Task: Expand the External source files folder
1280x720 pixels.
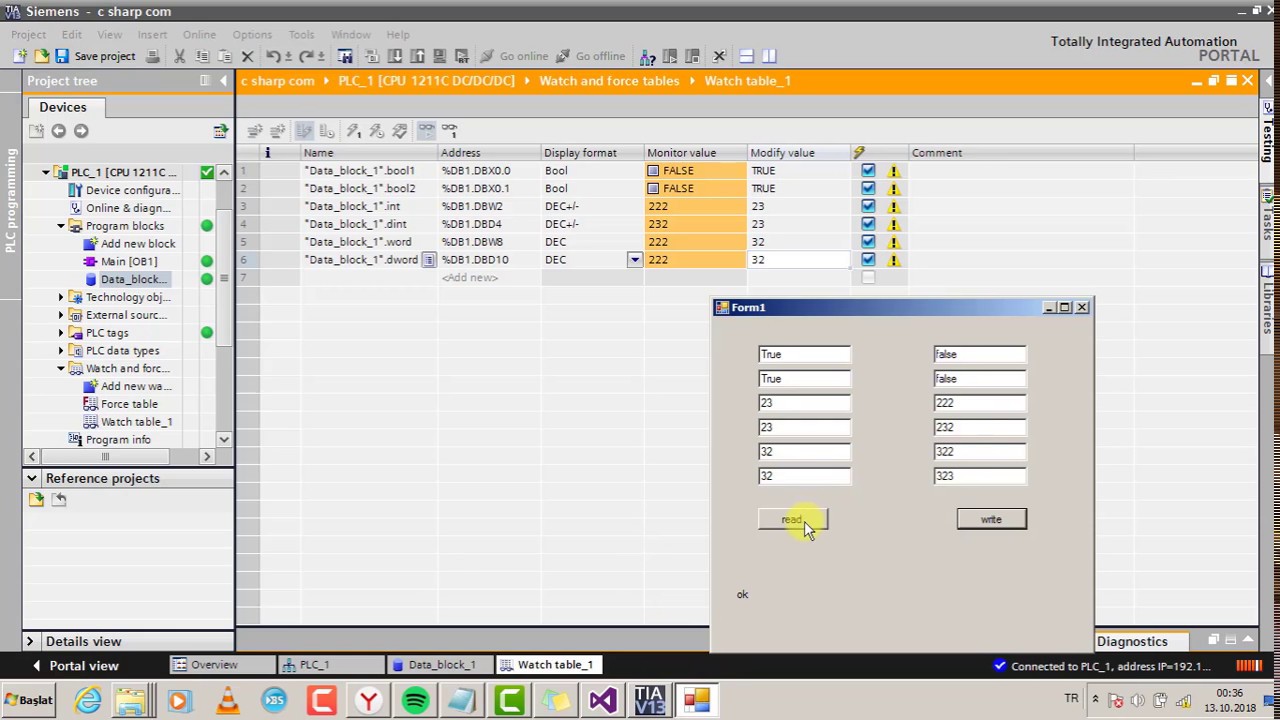Action: pos(60,315)
